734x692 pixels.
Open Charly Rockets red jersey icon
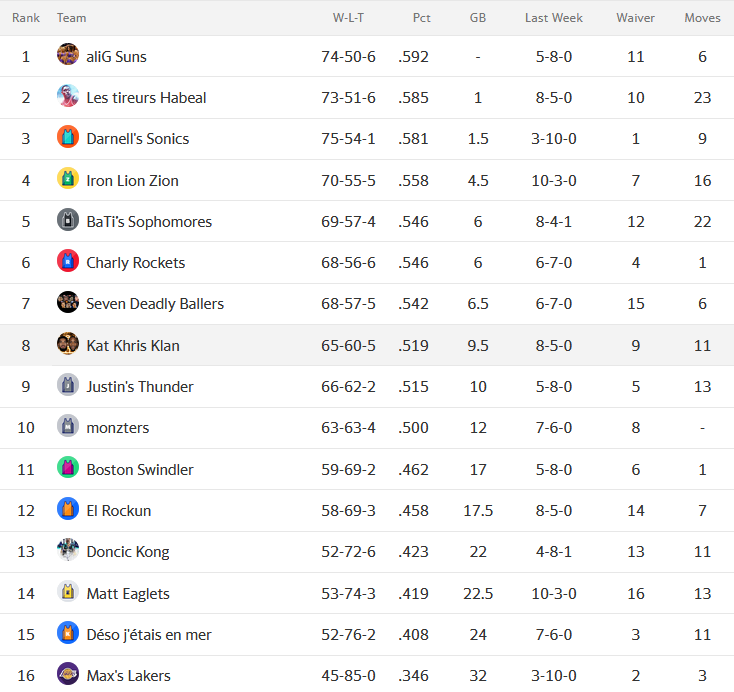tap(68, 261)
